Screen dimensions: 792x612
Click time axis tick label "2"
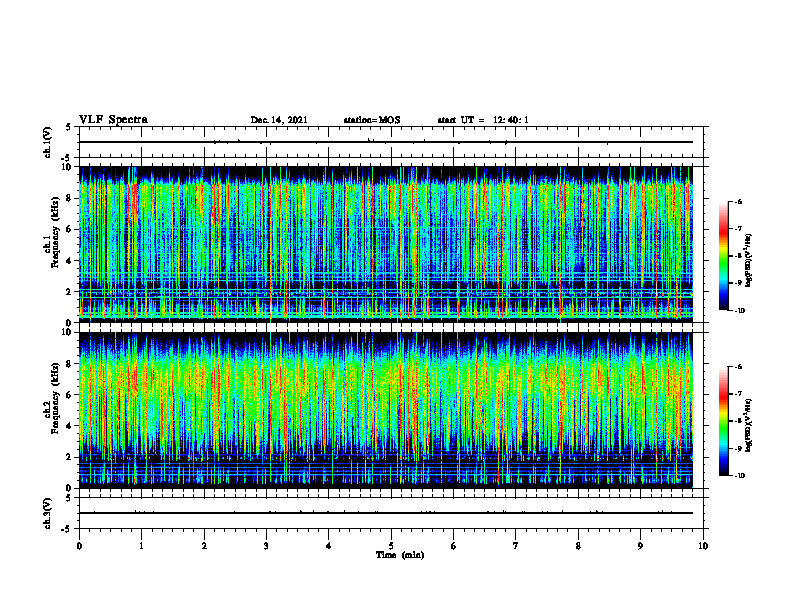pyautogui.click(x=204, y=546)
